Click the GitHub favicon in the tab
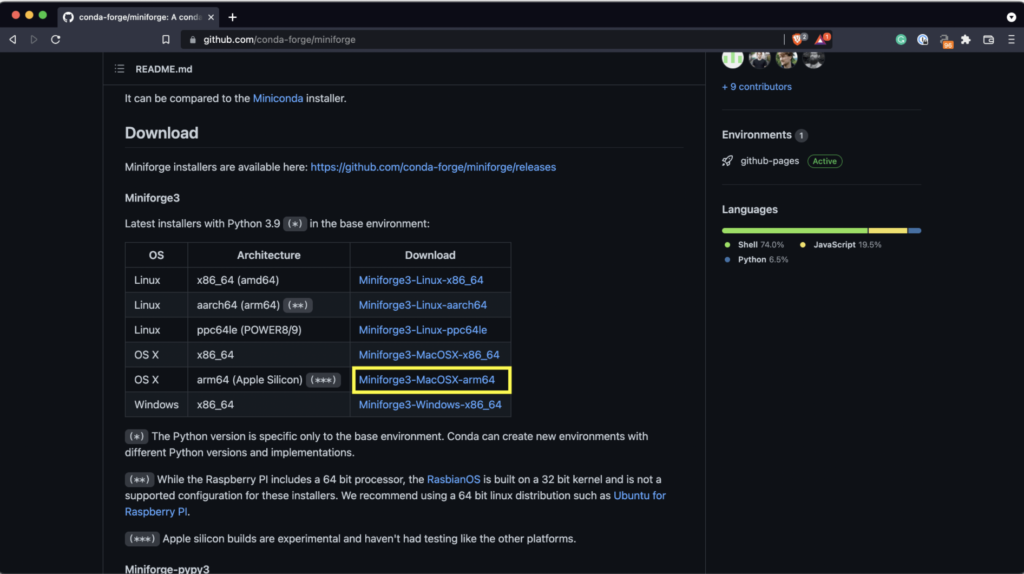 coord(68,17)
